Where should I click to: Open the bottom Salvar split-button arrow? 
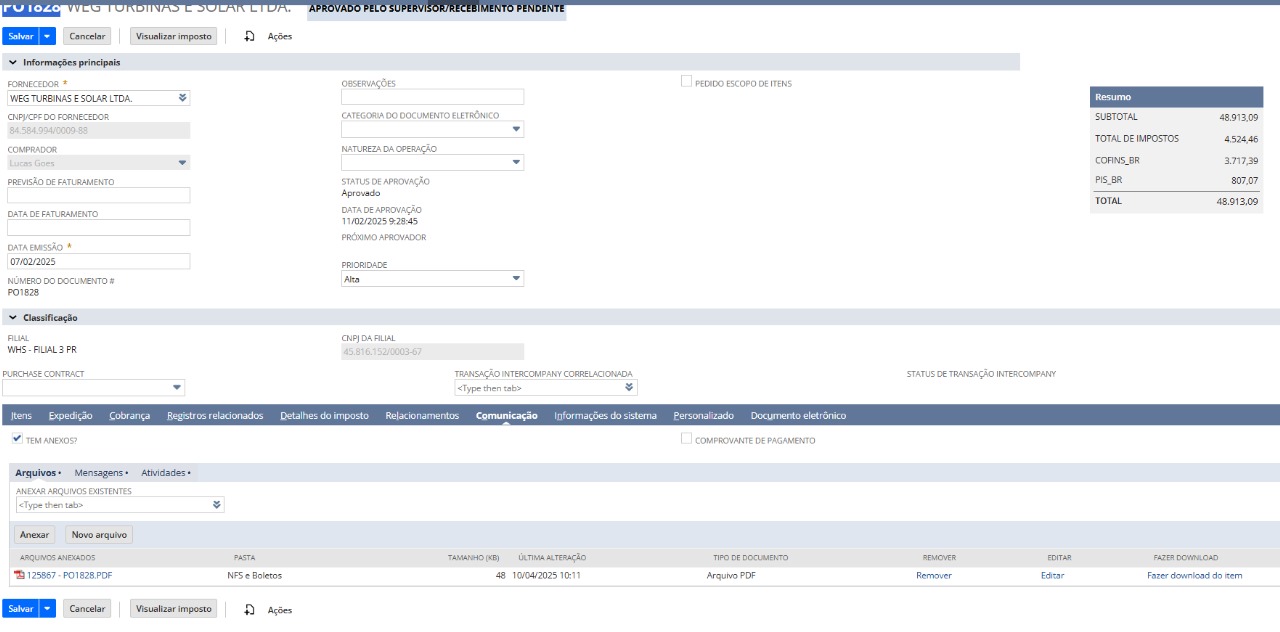(47, 609)
